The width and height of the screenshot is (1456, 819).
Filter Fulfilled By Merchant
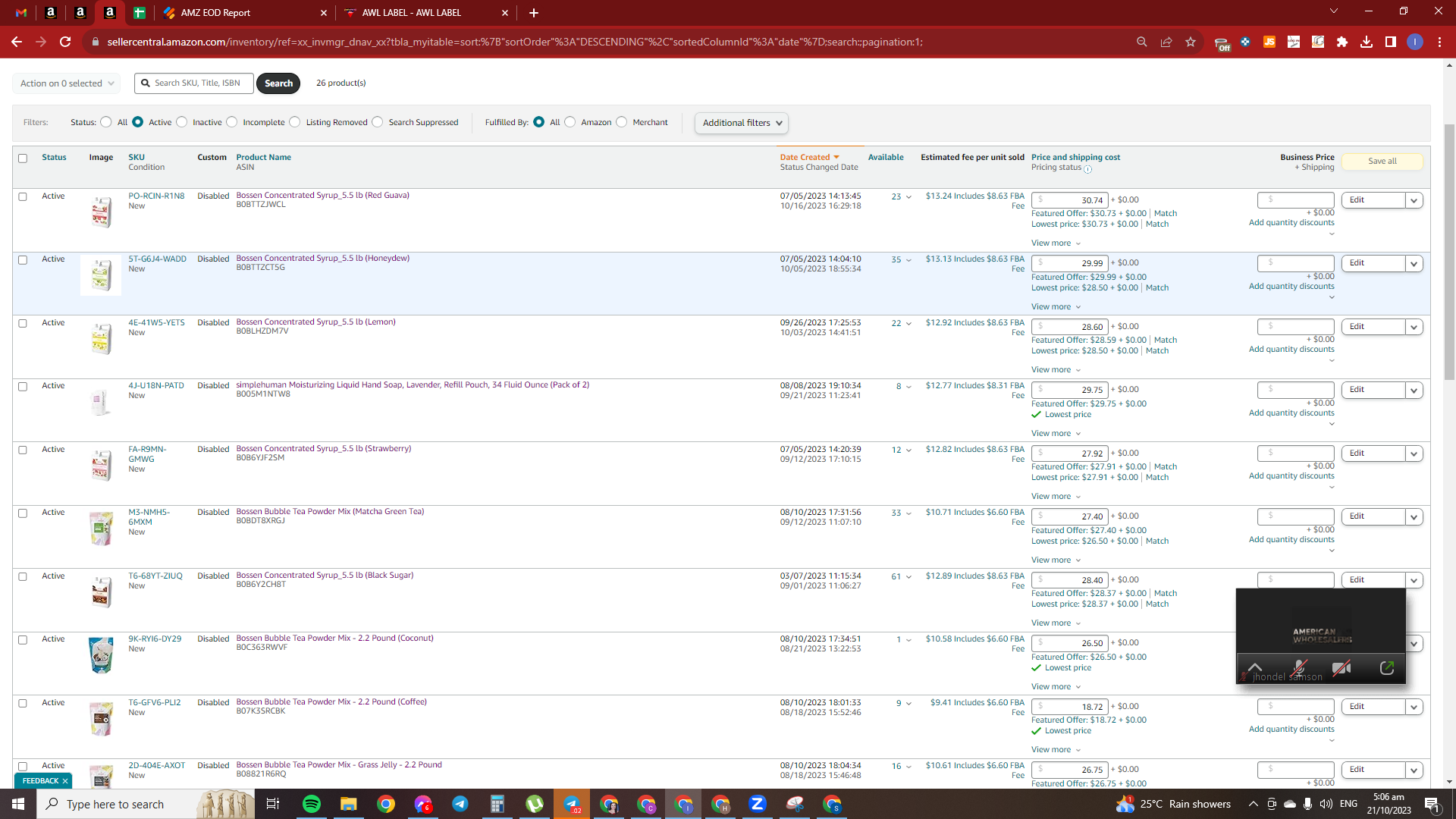tap(622, 122)
